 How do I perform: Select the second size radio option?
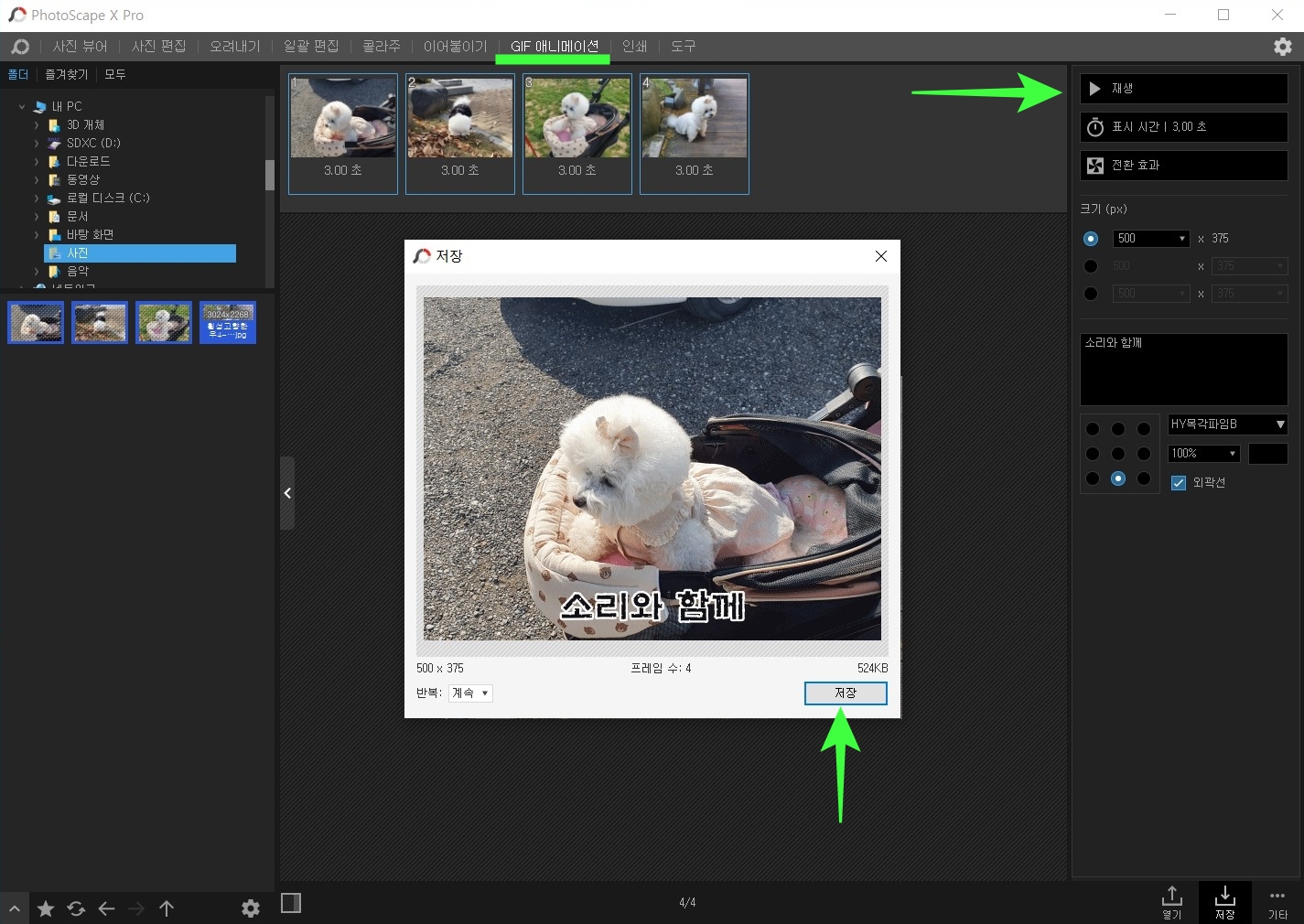1091,266
